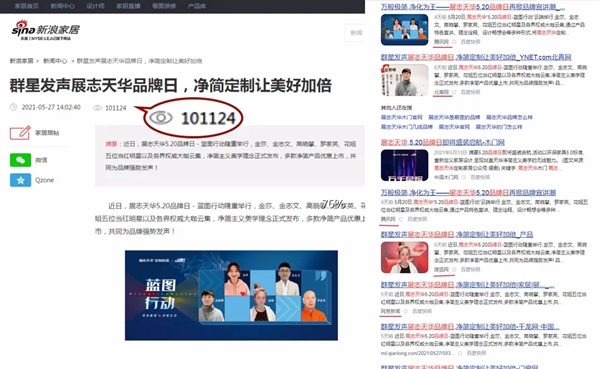Open 产品库 in the top navigation bar
Viewport: 600px width, 369px height.
point(197,6)
